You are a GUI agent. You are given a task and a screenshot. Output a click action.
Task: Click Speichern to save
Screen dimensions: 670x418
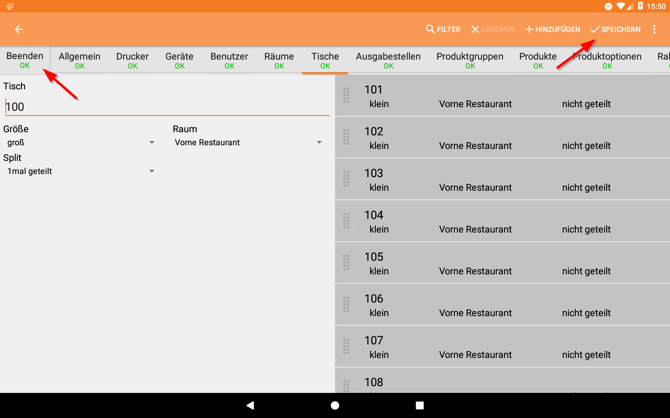point(615,30)
